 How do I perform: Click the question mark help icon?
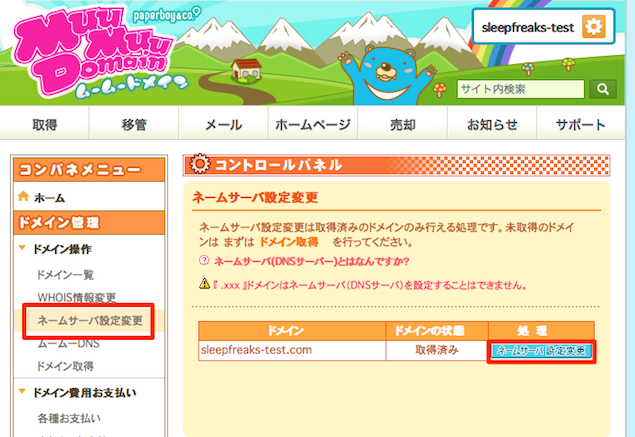[204, 260]
